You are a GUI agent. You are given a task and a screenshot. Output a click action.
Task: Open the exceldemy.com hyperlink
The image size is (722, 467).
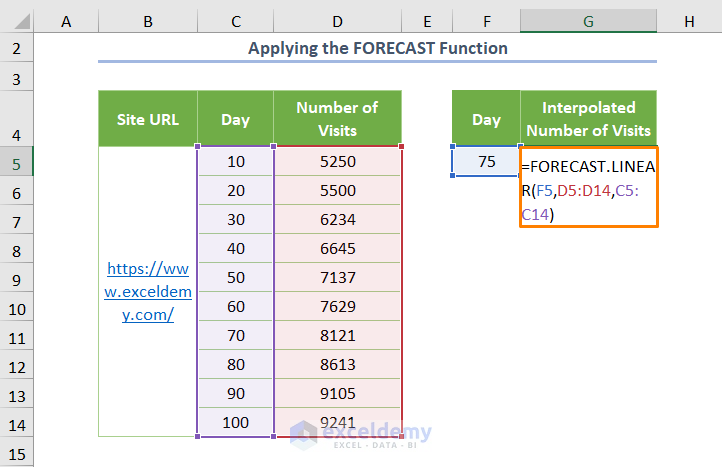coord(148,291)
